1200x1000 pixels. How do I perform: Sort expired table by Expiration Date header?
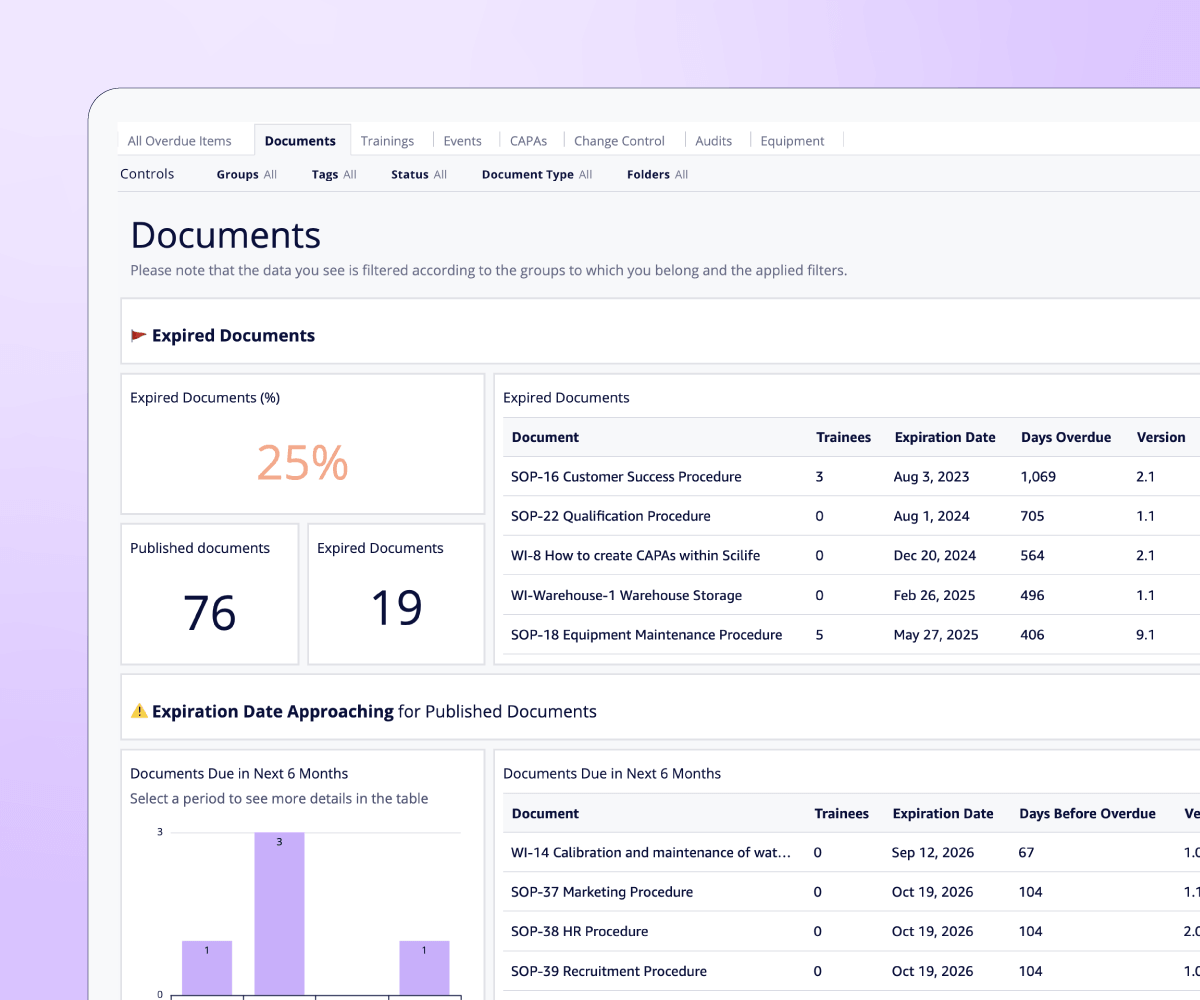coord(945,437)
